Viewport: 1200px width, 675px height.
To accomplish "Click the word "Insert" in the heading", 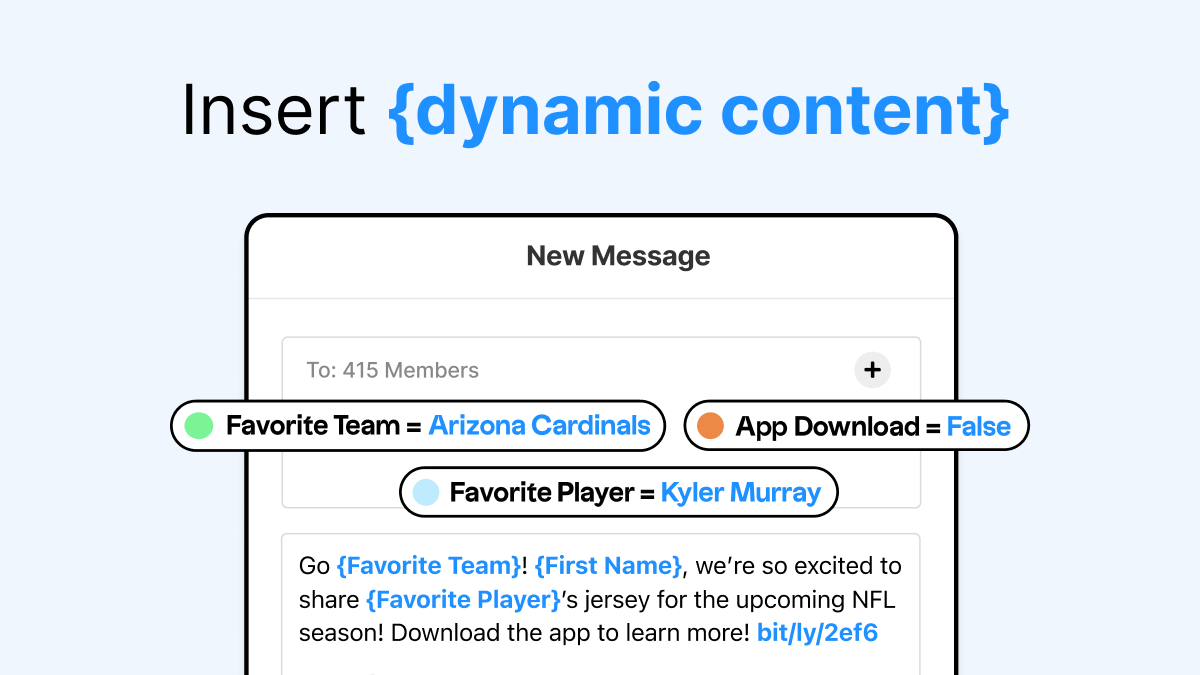I will pos(273,111).
